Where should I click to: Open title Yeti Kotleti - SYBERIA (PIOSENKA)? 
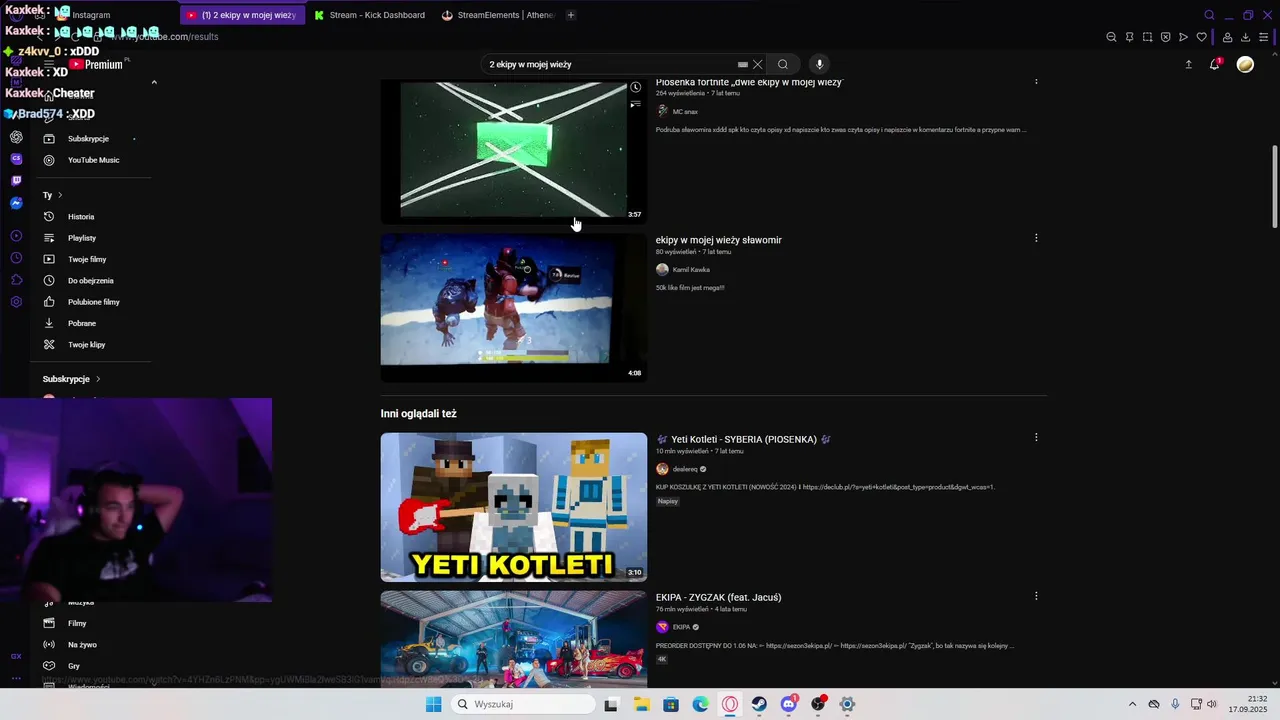pos(744,439)
